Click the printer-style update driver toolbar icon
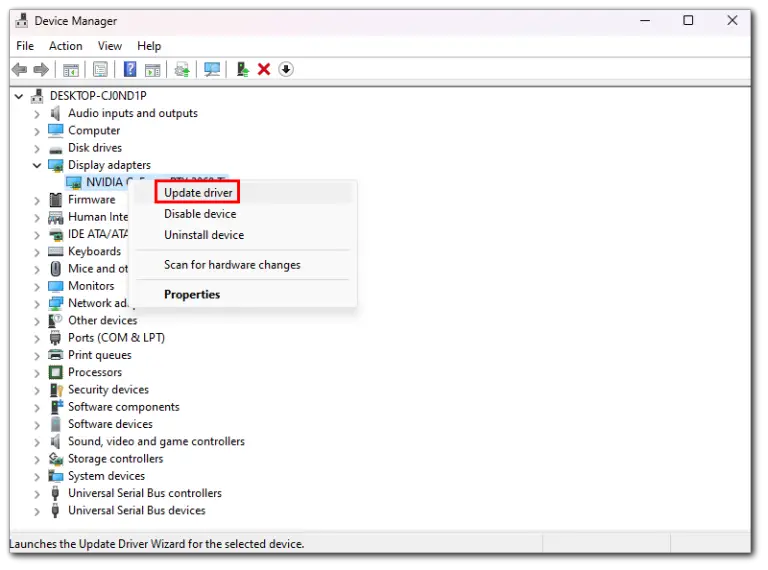Image resolution: width=768 pixels, height=570 pixels. point(182,69)
